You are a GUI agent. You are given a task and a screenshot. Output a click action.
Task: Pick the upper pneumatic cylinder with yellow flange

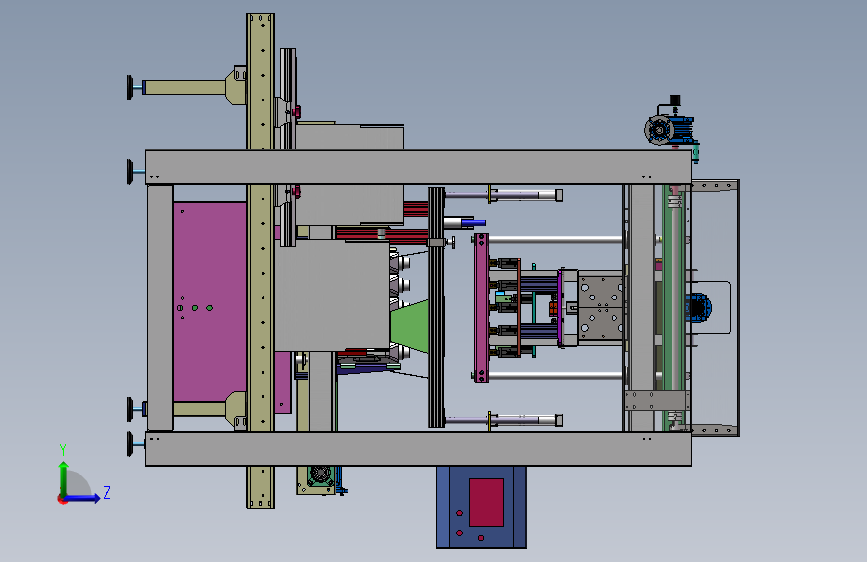click(x=503, y=195)
